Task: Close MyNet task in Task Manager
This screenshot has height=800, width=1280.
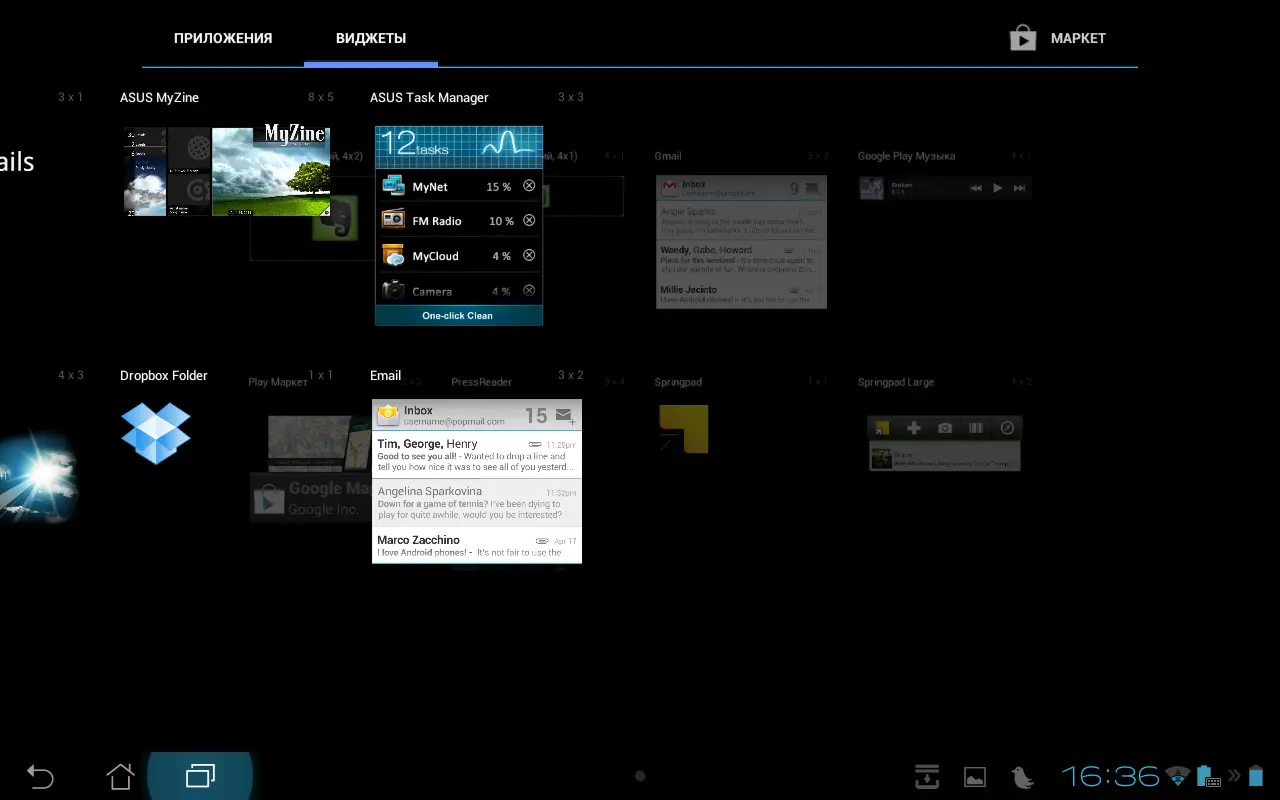Action: click(x=529, y=186)
